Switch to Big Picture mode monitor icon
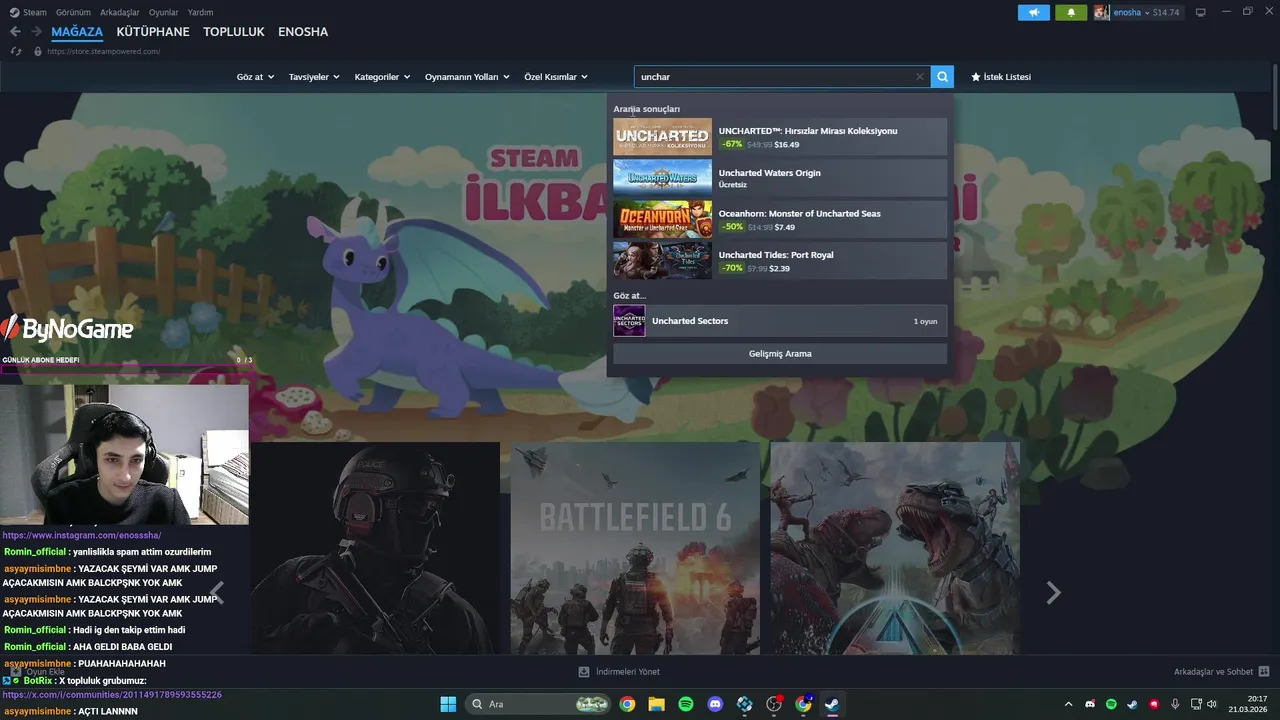 tap(1201, 12)
